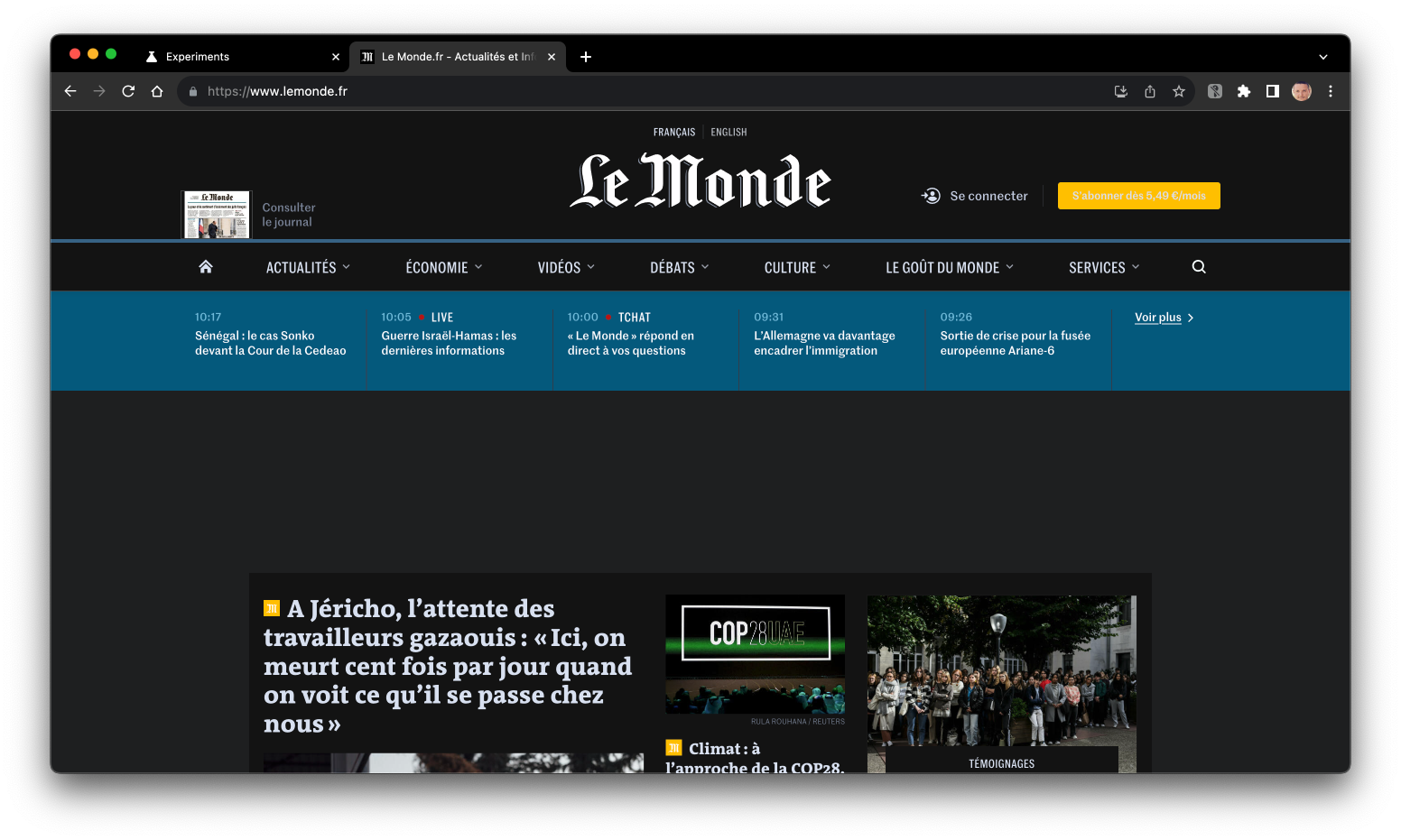
Task: Click the yellow S'abonner subscribe button
Action: click(1138, 196)
